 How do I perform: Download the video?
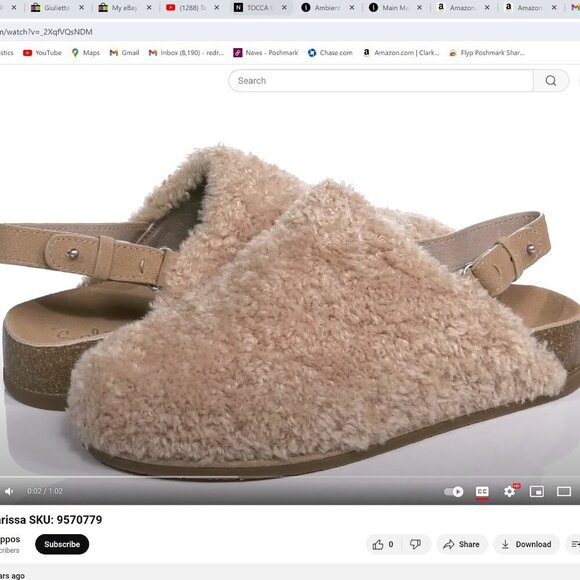[x=526, y=544]
